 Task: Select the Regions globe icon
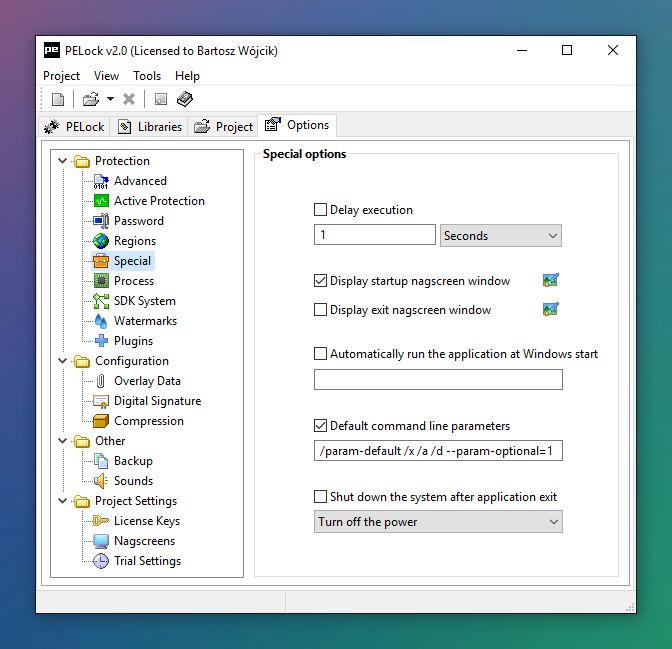101,241
